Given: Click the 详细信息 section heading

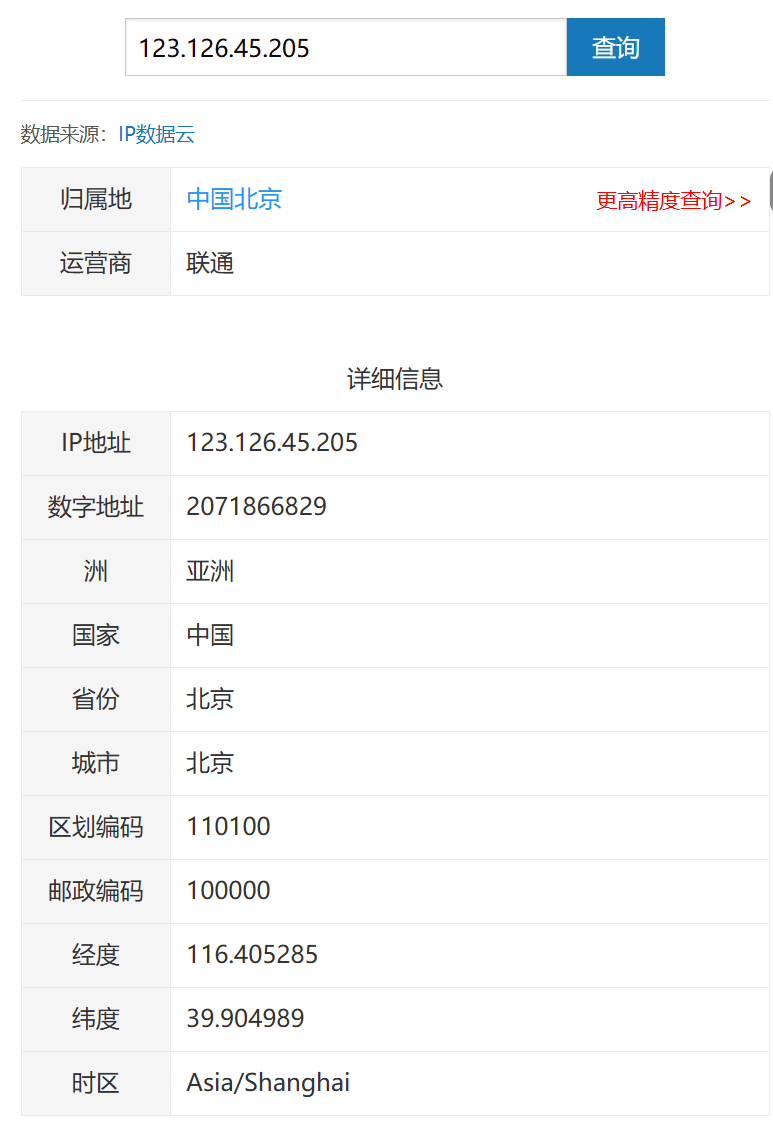Looking at the screenshot, I should click(x=395, y=378).
